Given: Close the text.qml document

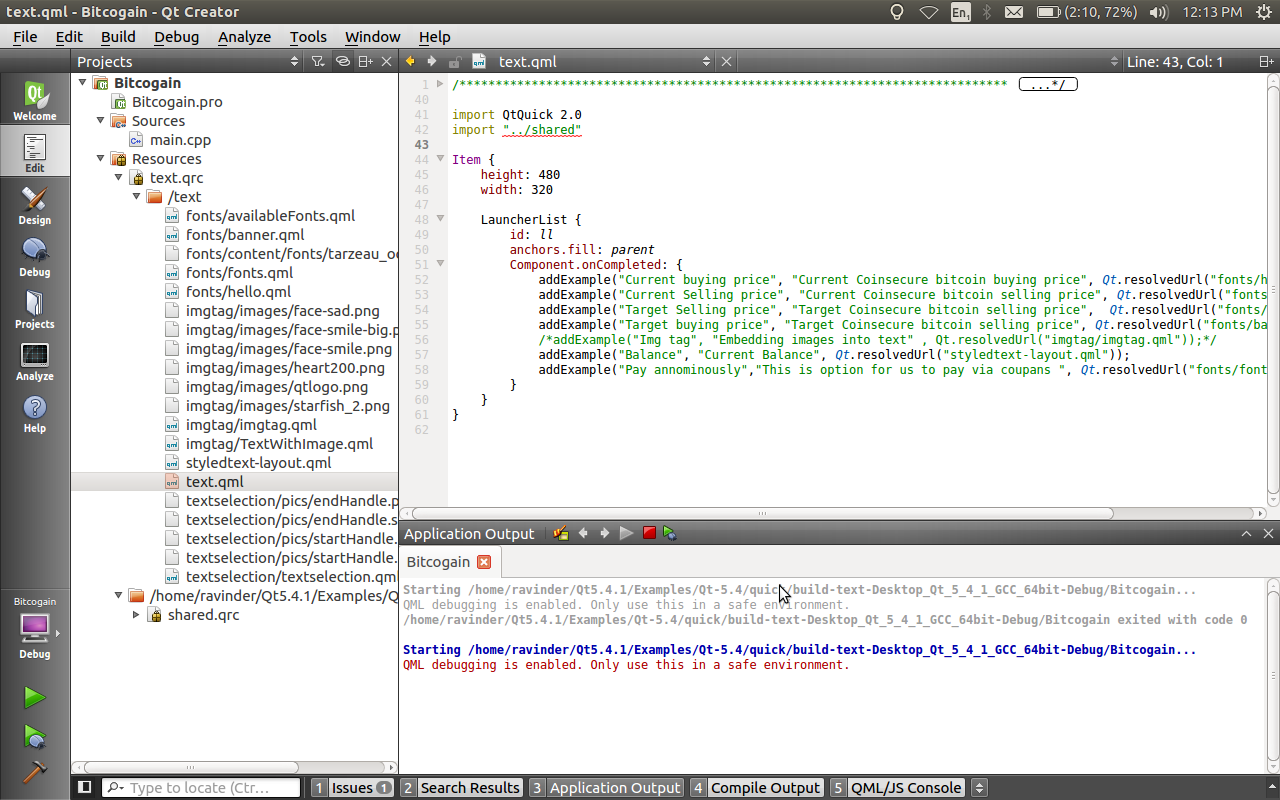Looking at the screenshot, I should click(x=727, y=62).
